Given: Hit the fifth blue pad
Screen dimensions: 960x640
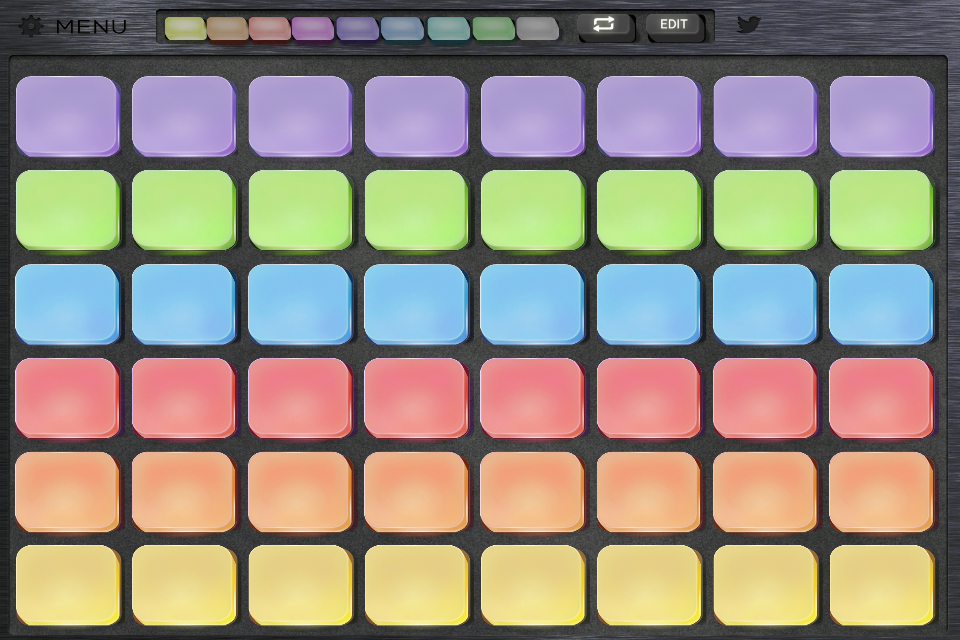Looking at the screenshot, I should coord(533,304).
